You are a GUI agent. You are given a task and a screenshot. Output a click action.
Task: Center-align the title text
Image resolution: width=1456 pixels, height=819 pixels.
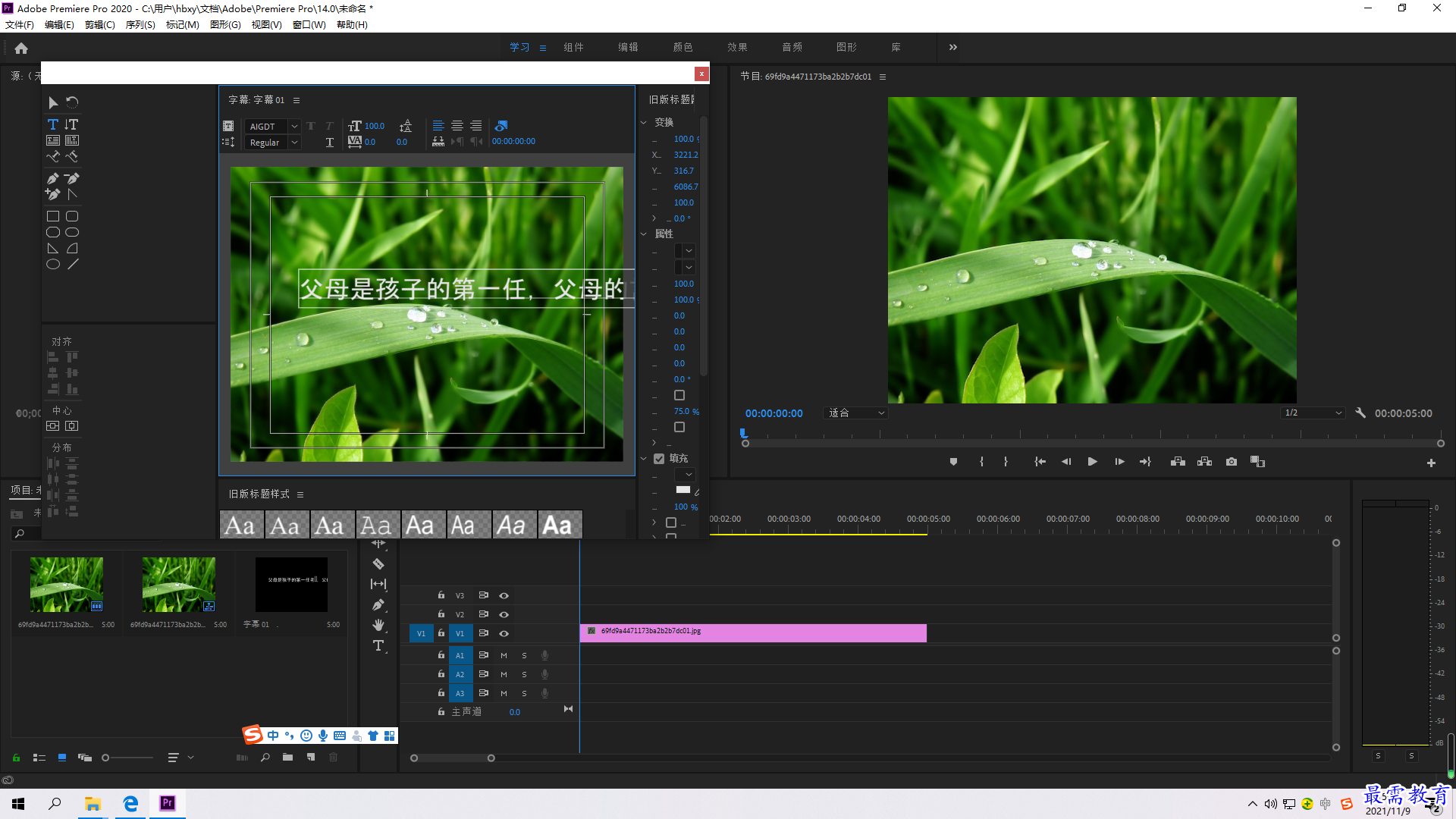pyautogui.click(x=457, y=126)
